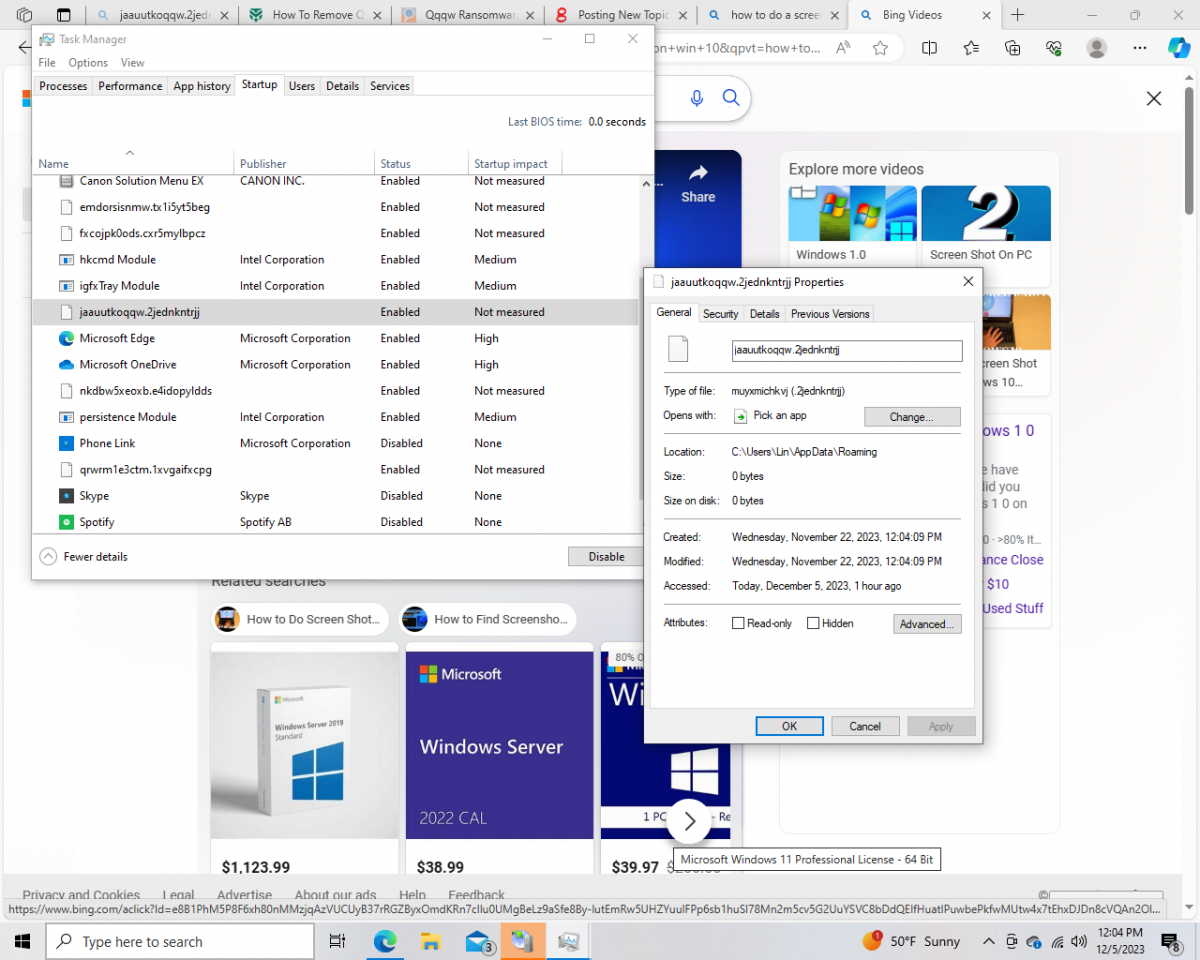
Task: Open the How to Find Screensho related search
Action: (x=488, y=619)
